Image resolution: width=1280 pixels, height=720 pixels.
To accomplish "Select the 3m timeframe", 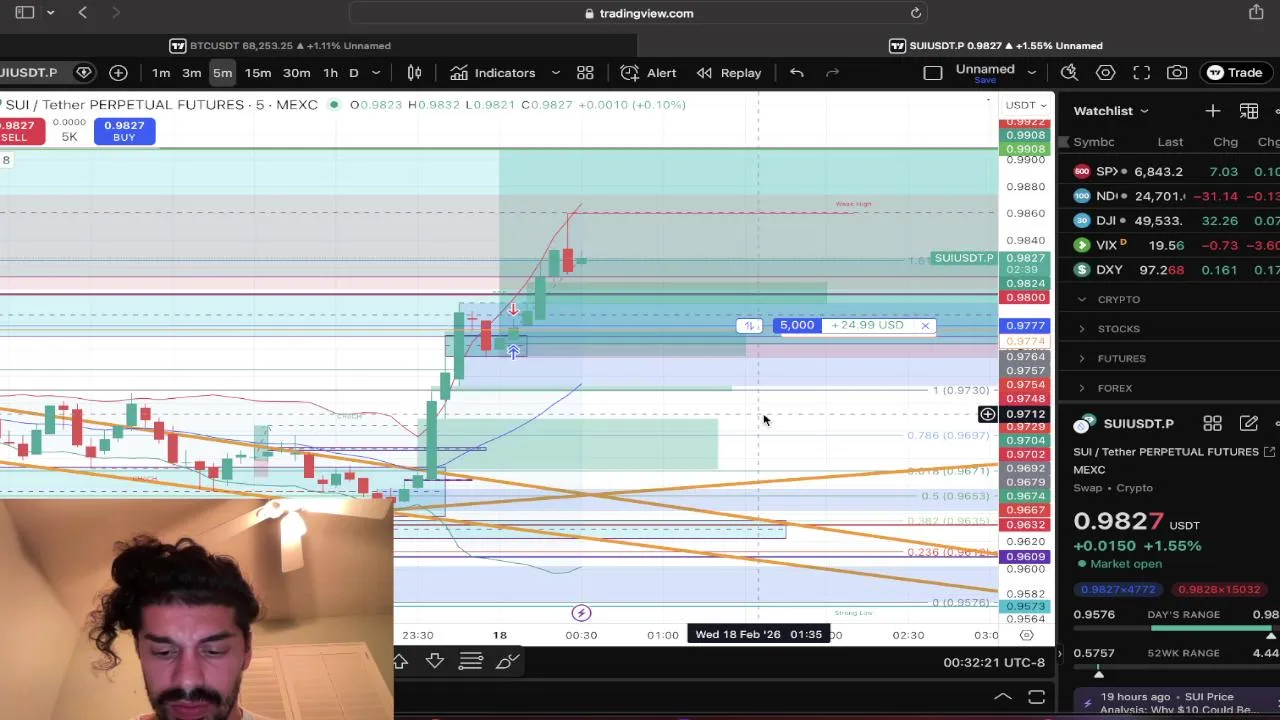I will coord(191,73).
